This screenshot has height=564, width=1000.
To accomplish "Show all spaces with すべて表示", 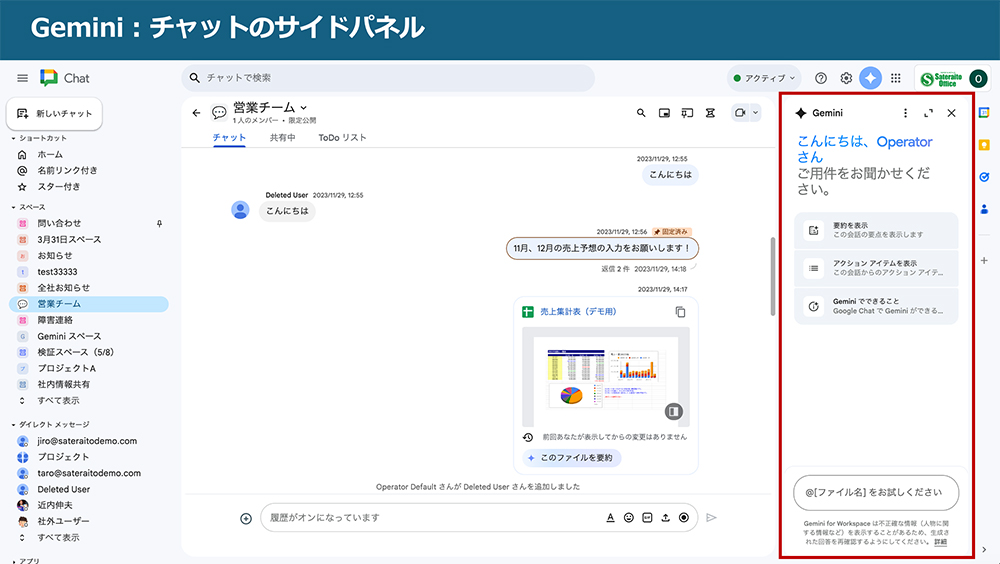I will (58, 401).
